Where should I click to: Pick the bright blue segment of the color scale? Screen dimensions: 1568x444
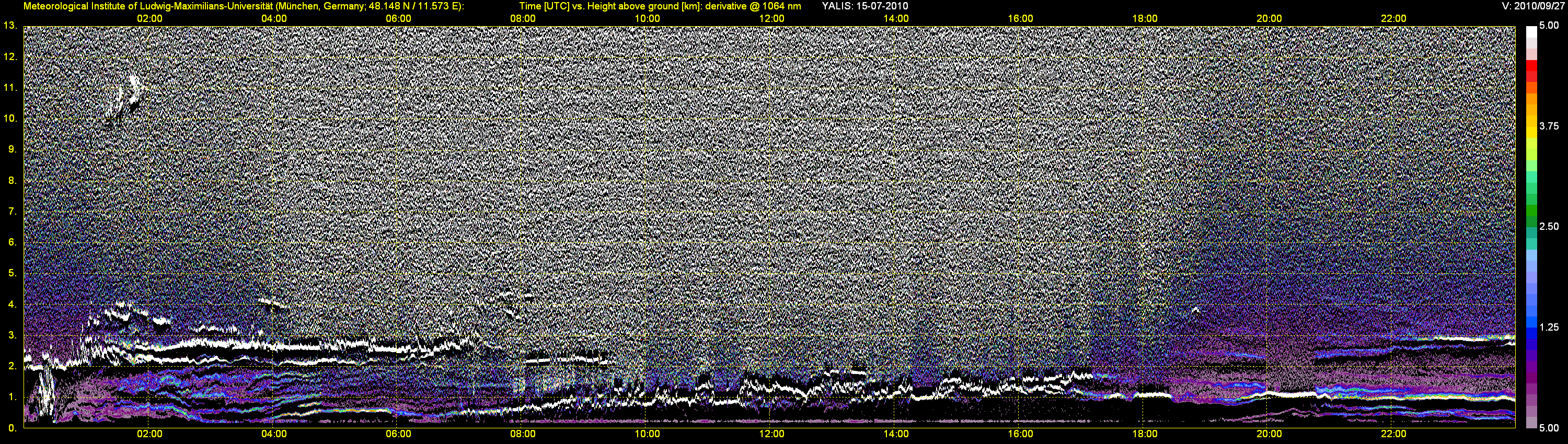[x=1531, y=322]
